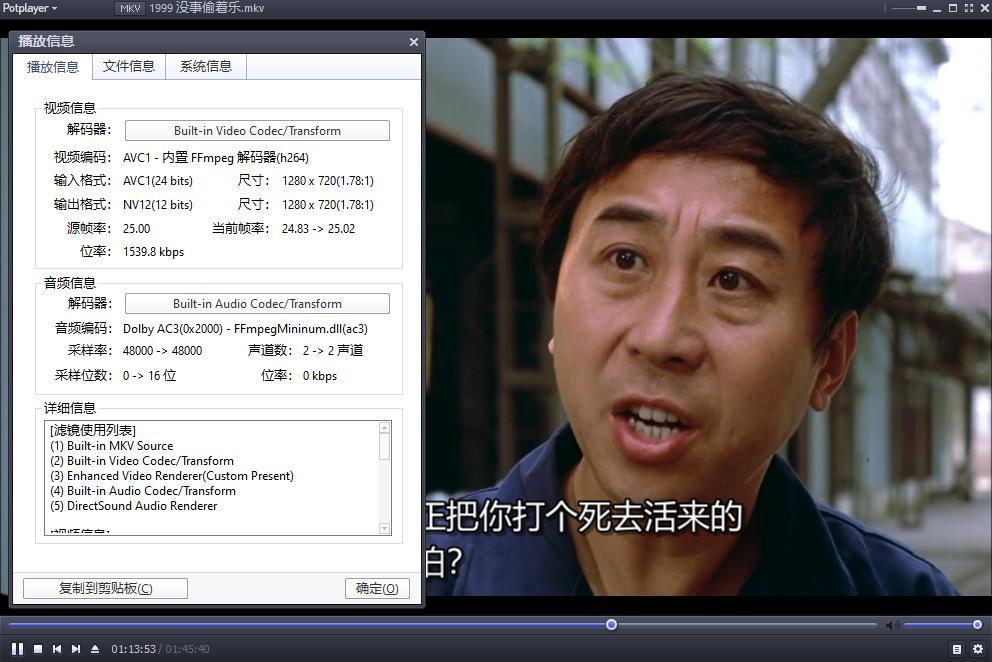The image size is (992, 662).
Task: Click the eject/open file icon
Action: point(95,649)
